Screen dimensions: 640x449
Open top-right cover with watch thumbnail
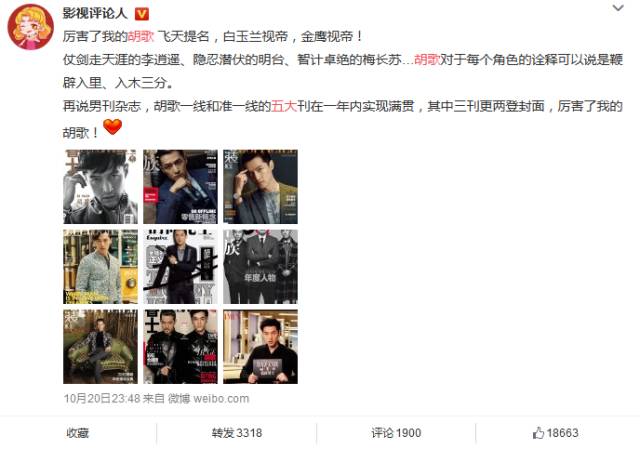(x=260, y=187)
